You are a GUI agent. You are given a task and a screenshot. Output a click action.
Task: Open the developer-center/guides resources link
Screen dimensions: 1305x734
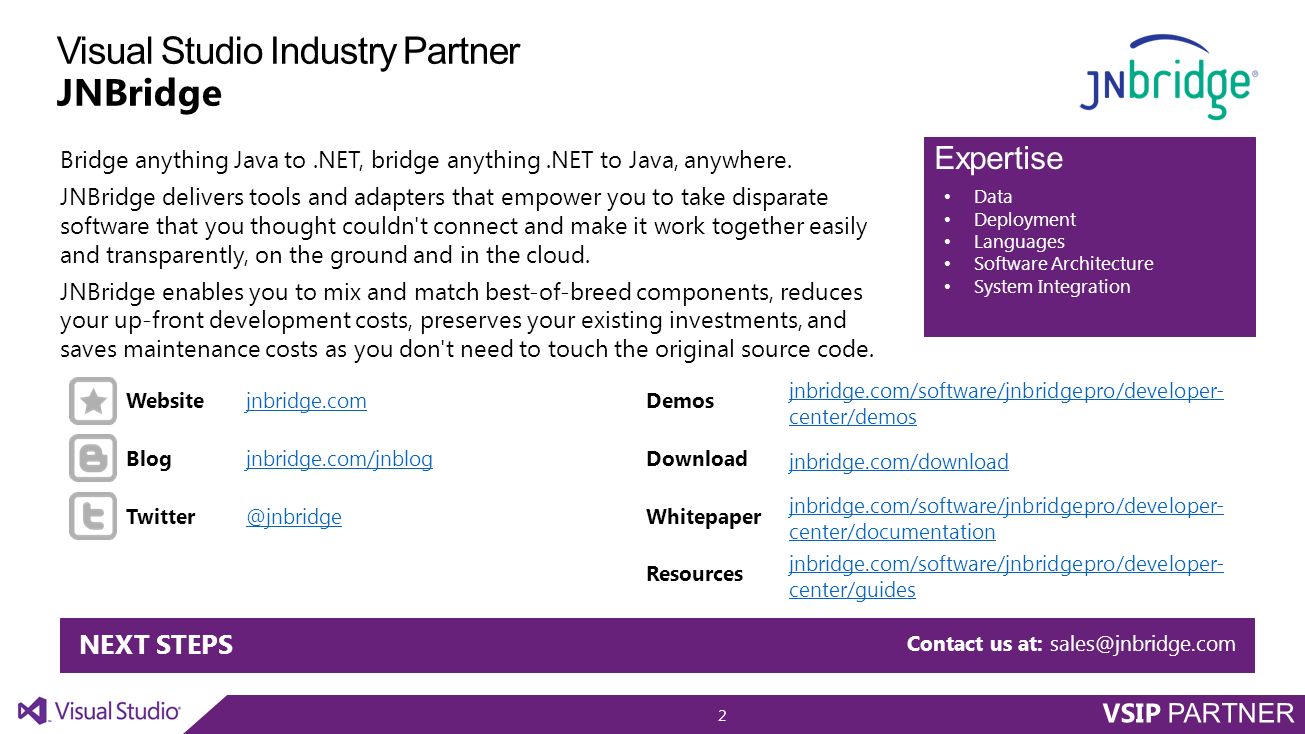(x=1006, y=577)
